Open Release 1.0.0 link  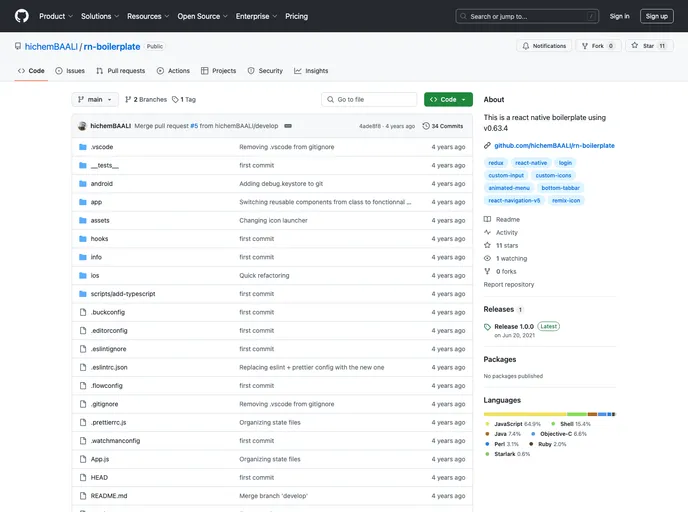(514, 326)
